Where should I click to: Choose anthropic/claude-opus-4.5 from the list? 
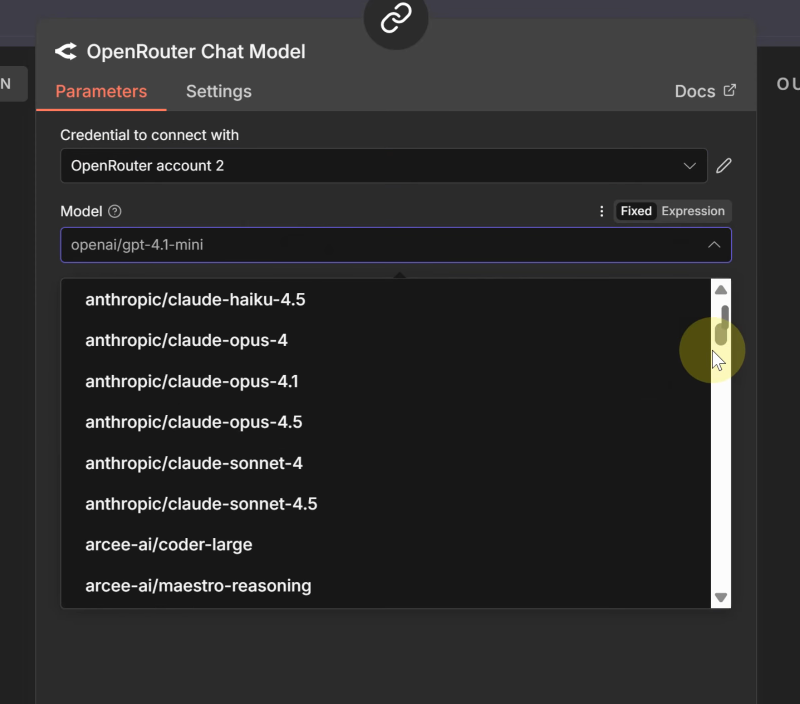click(x=194, y=422)
